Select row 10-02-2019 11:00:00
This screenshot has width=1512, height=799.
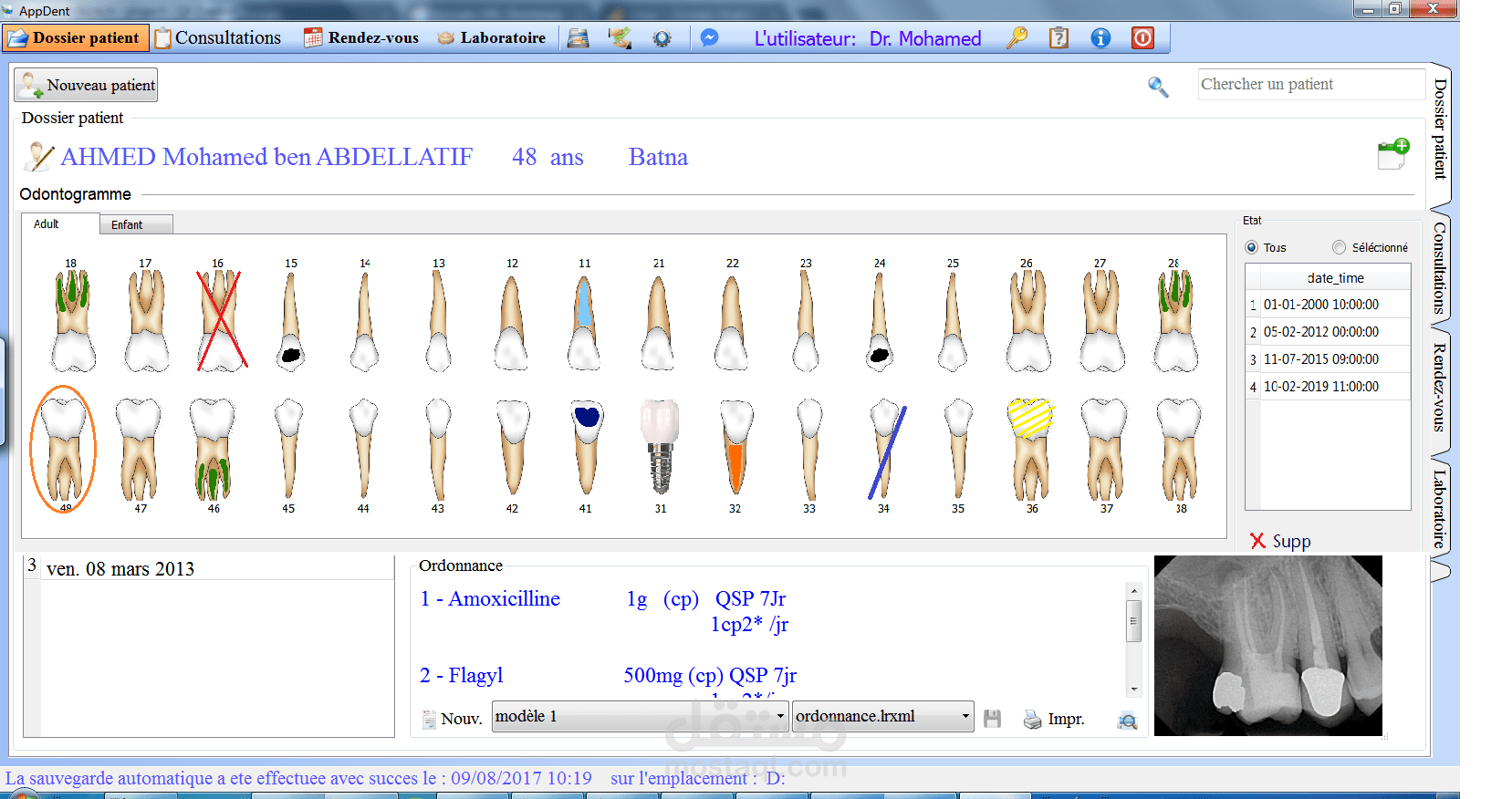(1328, 387)
